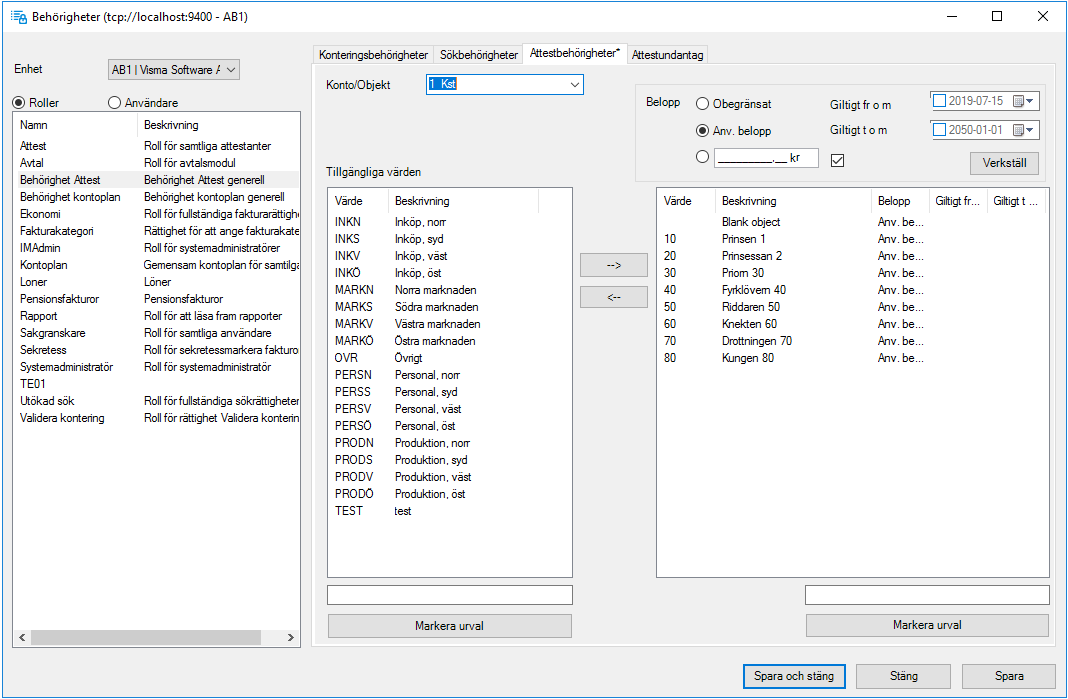The image size is (1068, 699).
Task: Click Spara och stäng to save and close
Action: (x=793, y=676)
